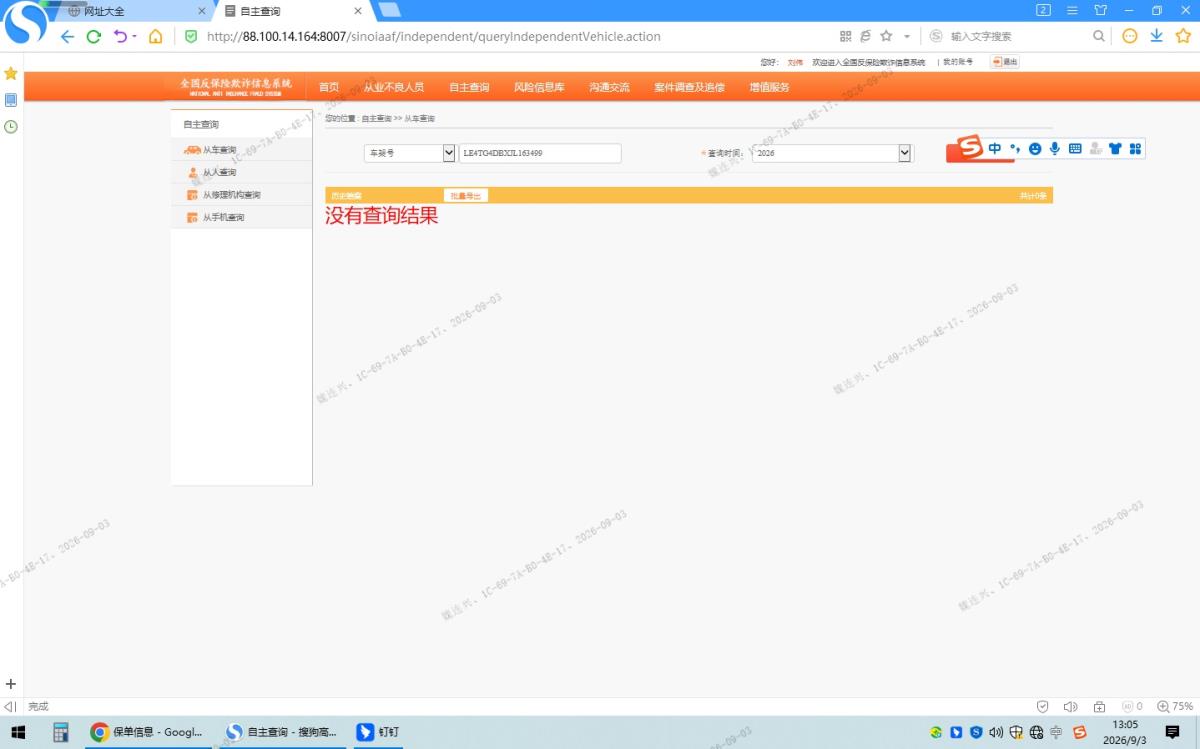
Task: Click the 75% zoom control
Action: point(1175,706)
